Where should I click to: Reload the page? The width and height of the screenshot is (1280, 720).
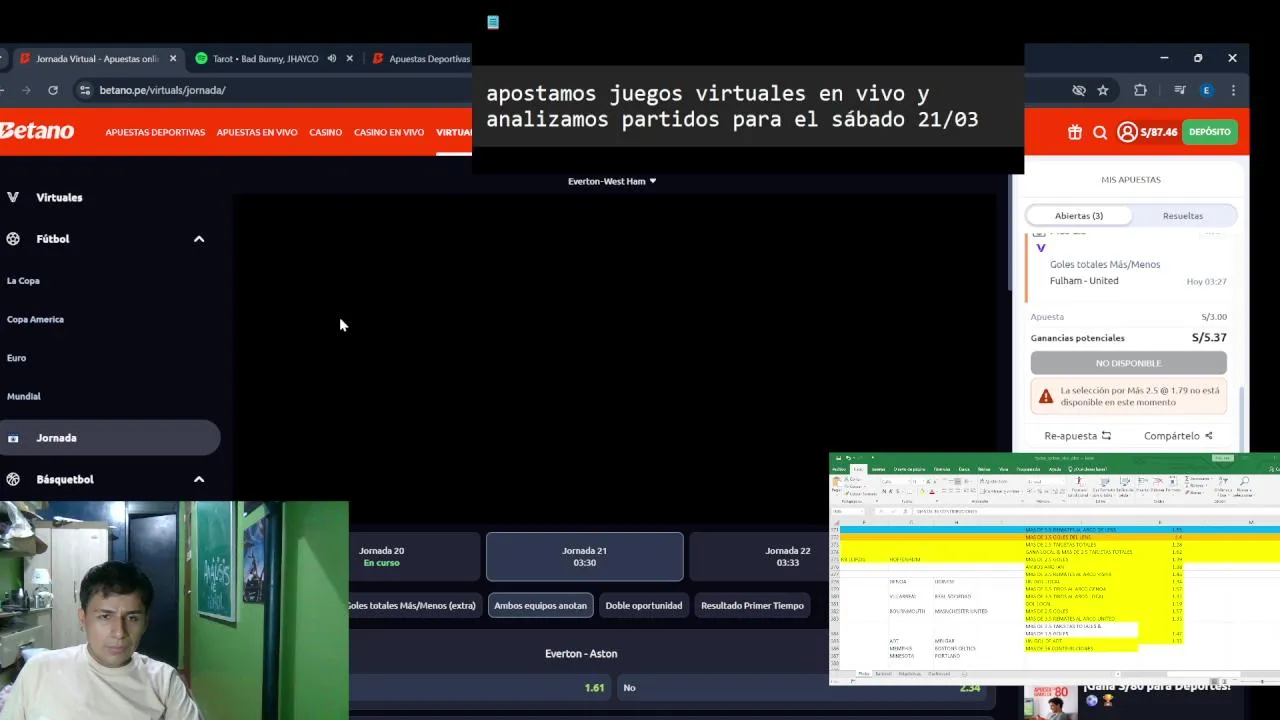pos(53,90)
